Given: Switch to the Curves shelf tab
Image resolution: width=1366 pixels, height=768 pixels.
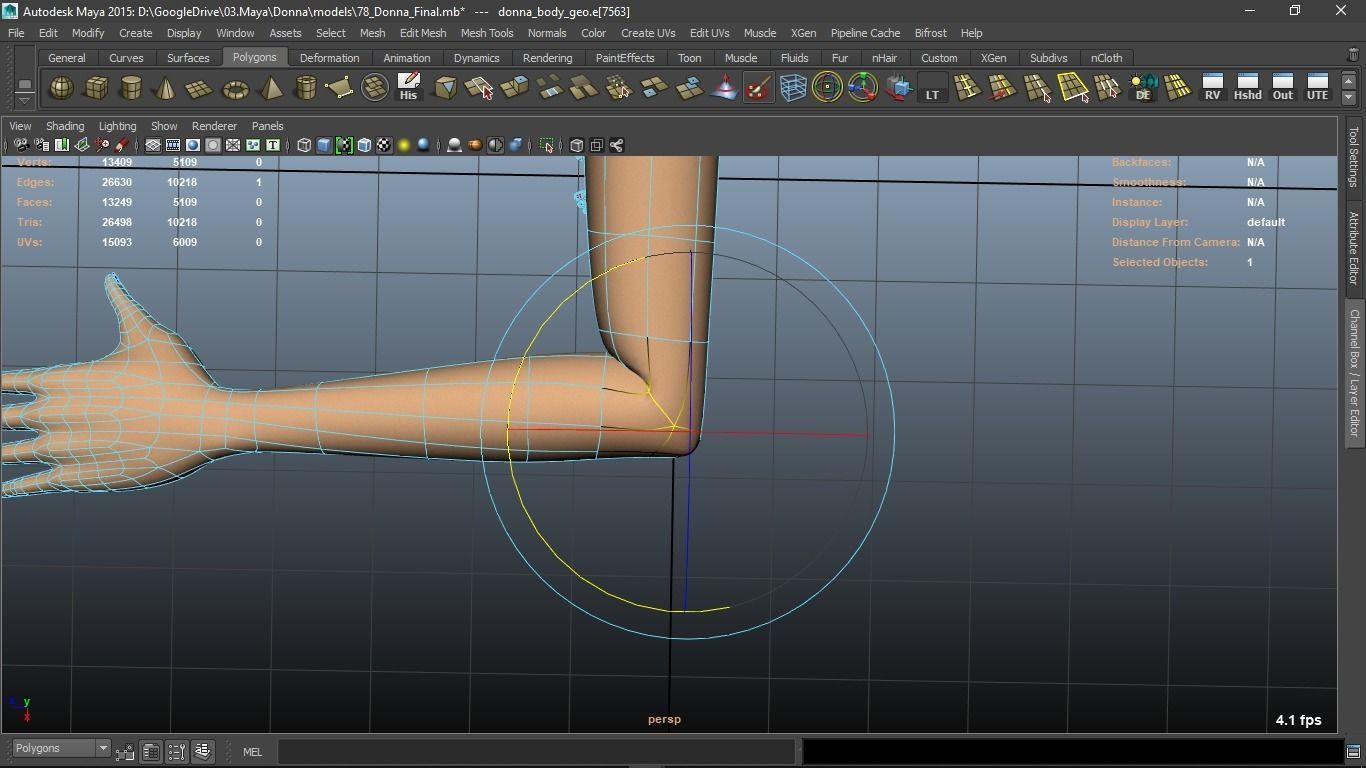Looking at the screenshot, I should point(126,58).
